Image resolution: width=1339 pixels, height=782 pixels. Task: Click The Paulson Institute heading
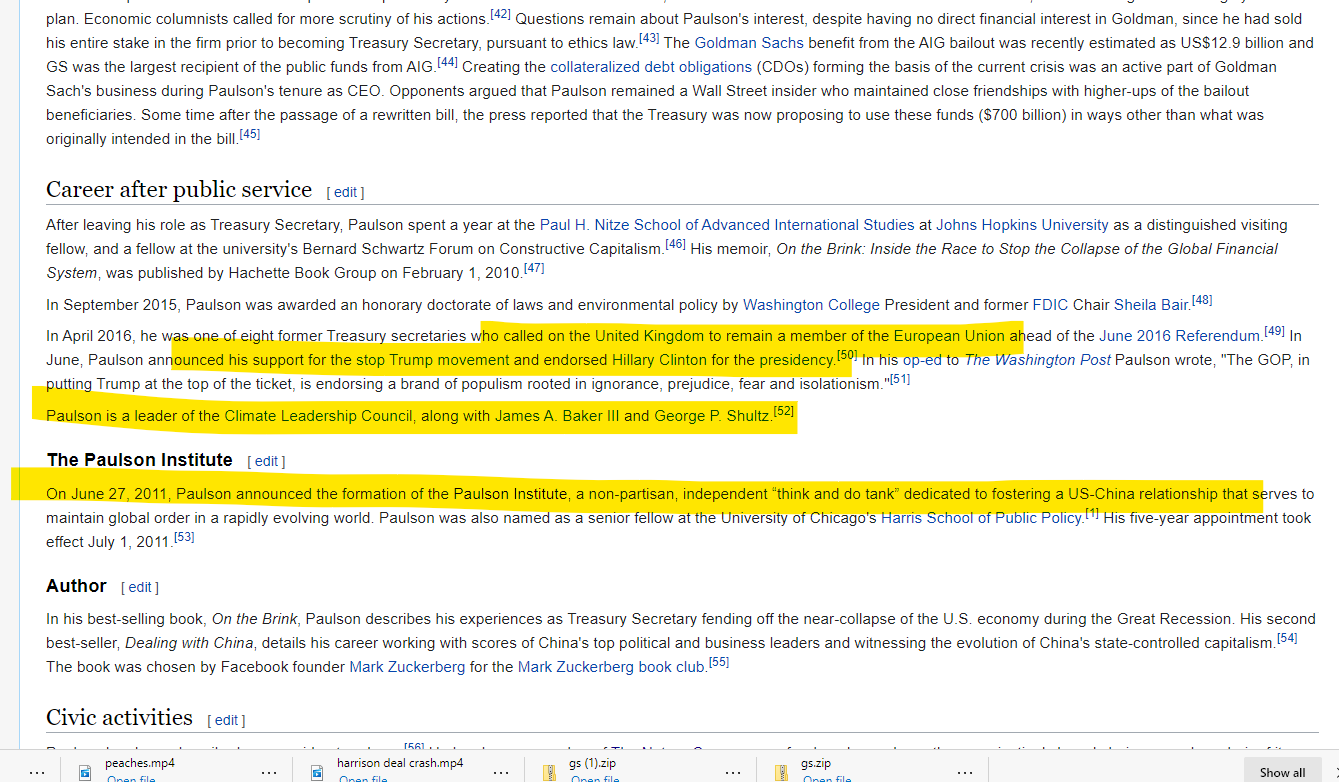pyautogui.click(x=139, y=460)
